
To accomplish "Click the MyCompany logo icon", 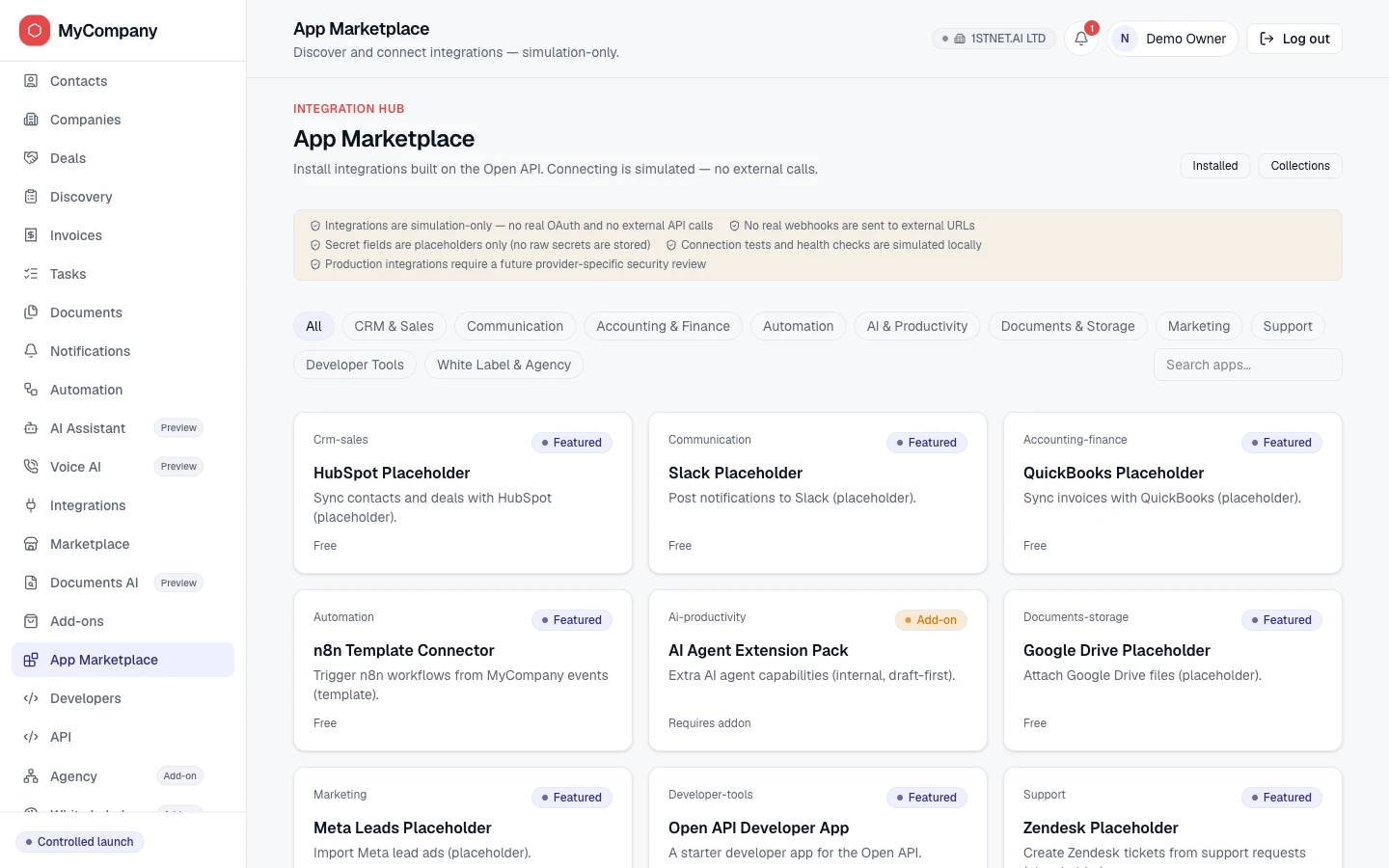I will 35,31.
